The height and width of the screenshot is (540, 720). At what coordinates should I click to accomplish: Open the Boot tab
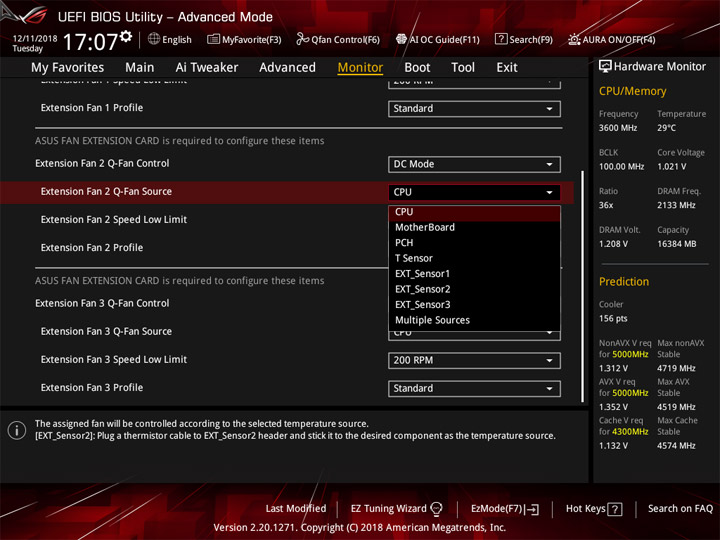click(x=417, y=68)
